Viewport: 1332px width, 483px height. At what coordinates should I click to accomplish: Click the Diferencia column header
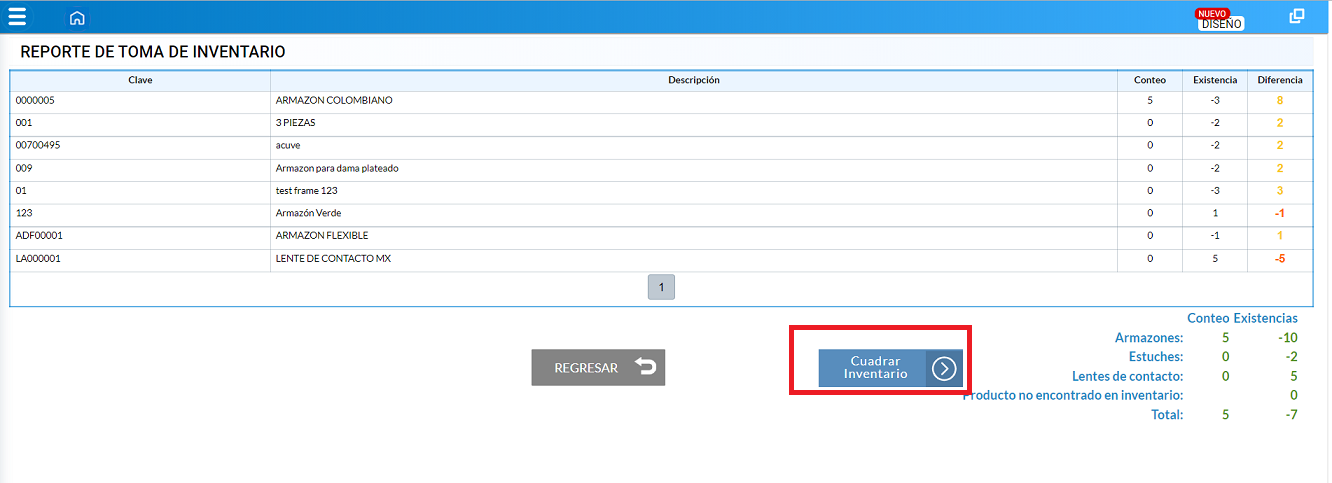1280,80
